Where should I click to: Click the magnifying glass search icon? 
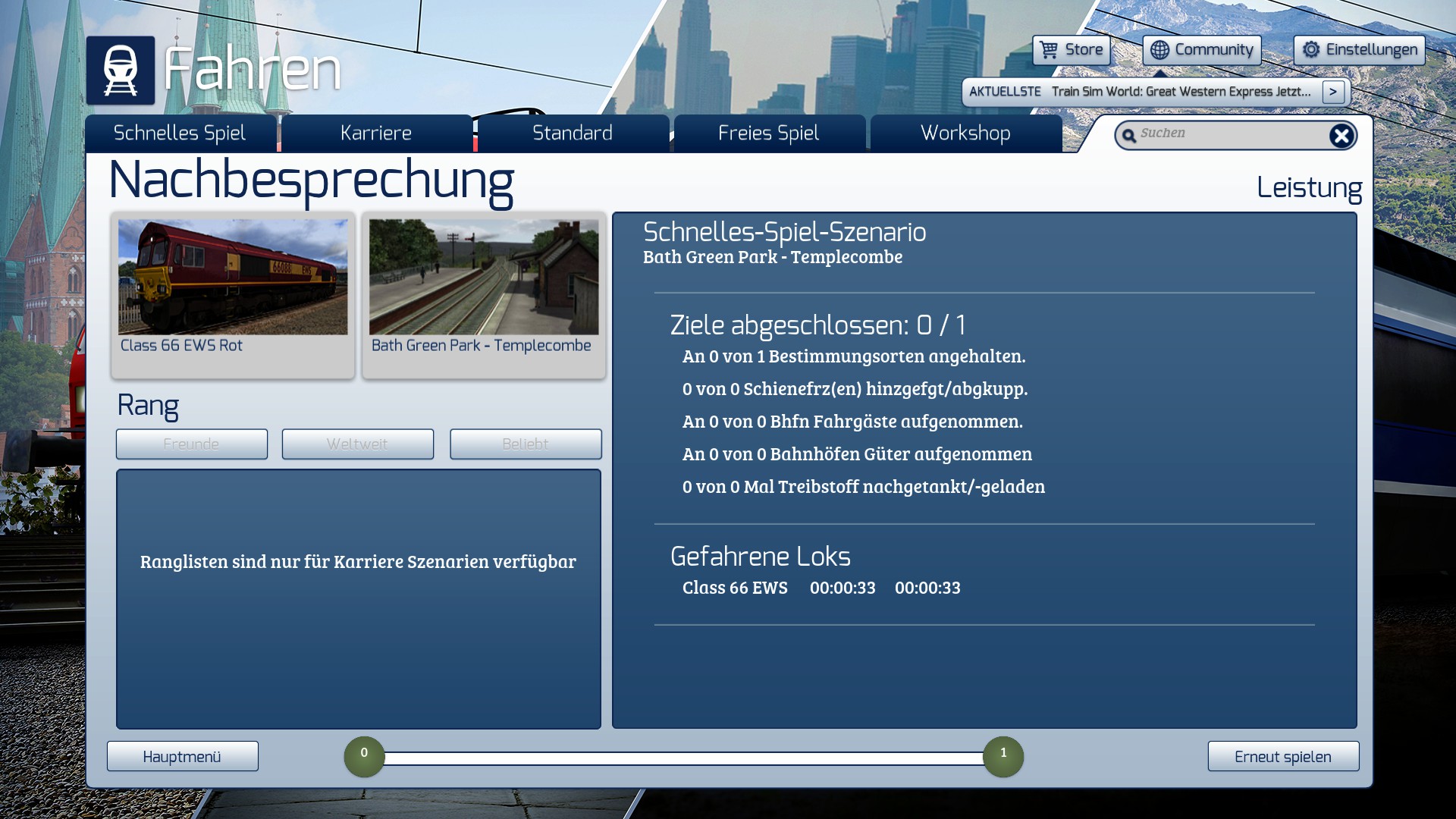tap(1129, 136)
